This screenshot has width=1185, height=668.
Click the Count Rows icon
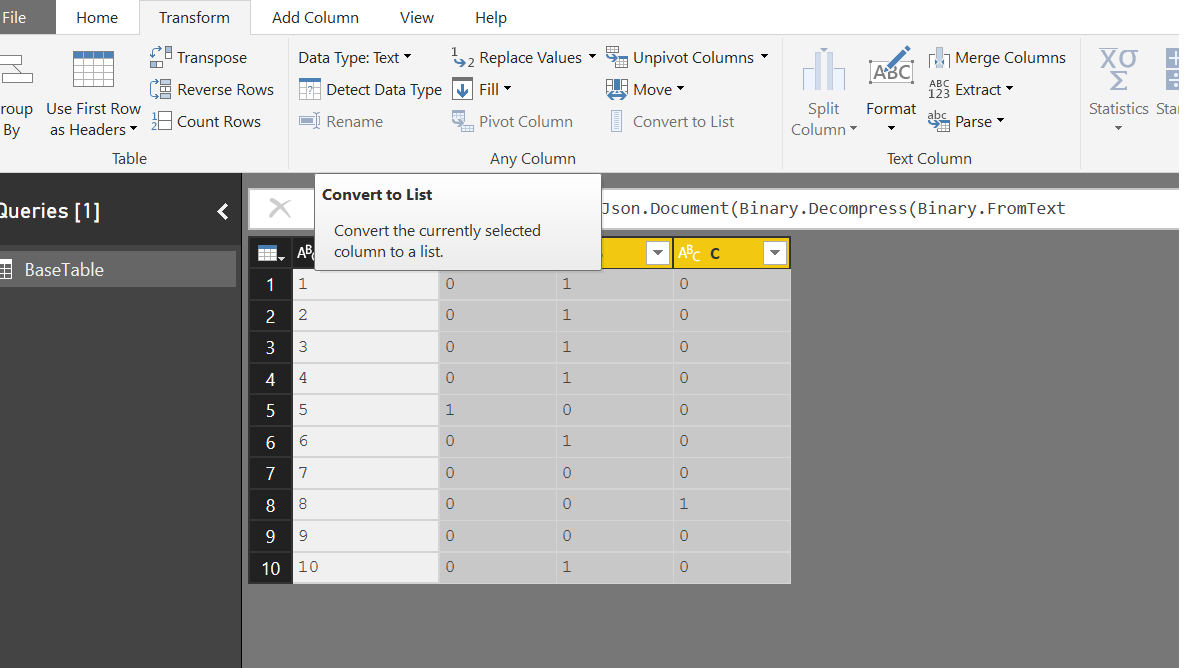pos(160,121)
